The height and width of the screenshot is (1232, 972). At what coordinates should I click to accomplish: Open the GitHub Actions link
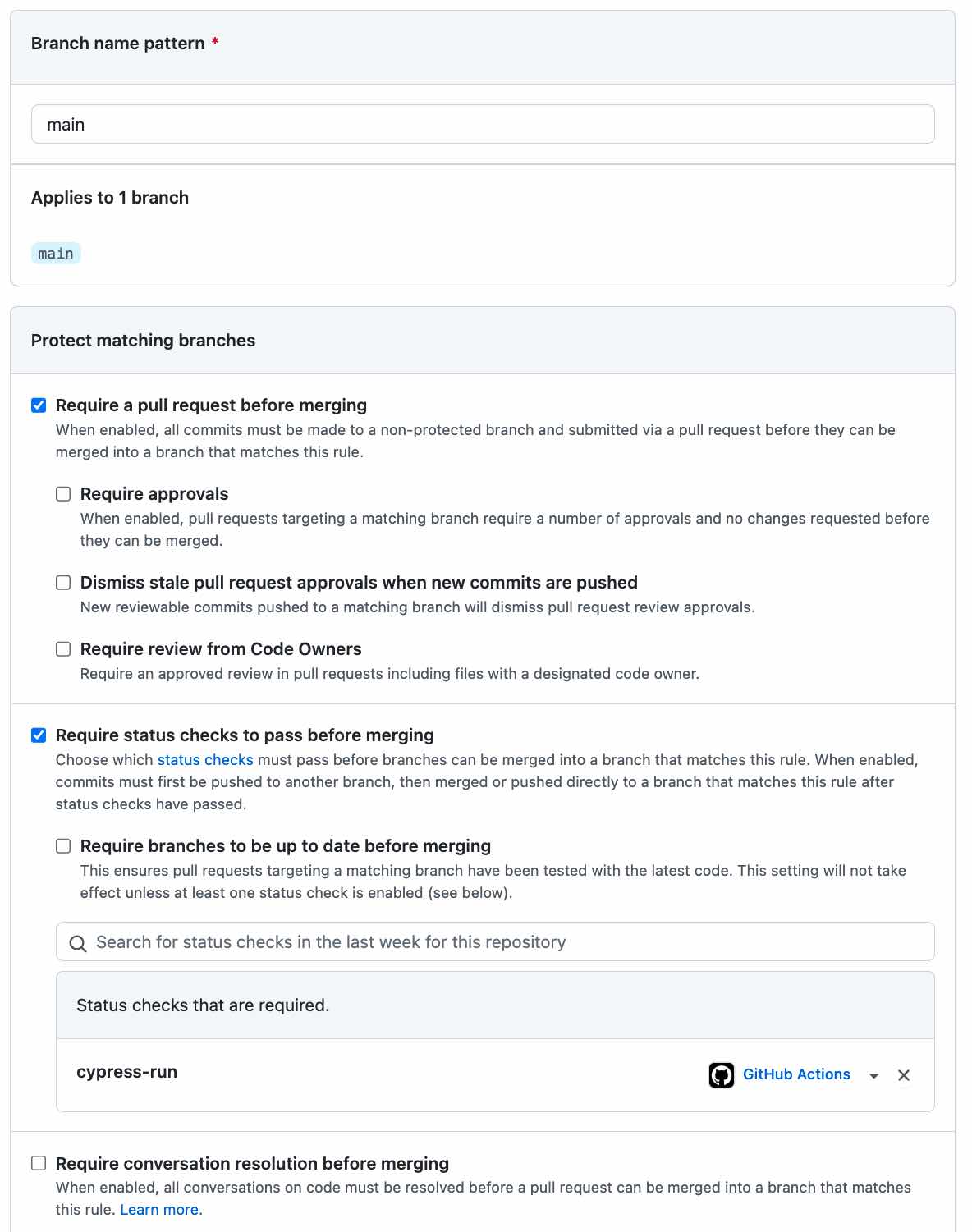(x=796, y=1074)
